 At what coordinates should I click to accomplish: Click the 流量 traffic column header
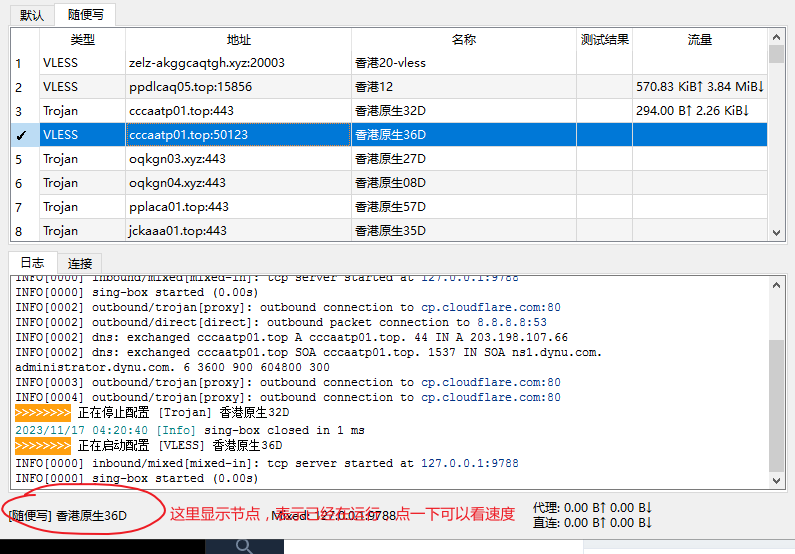tap(699, 40)
